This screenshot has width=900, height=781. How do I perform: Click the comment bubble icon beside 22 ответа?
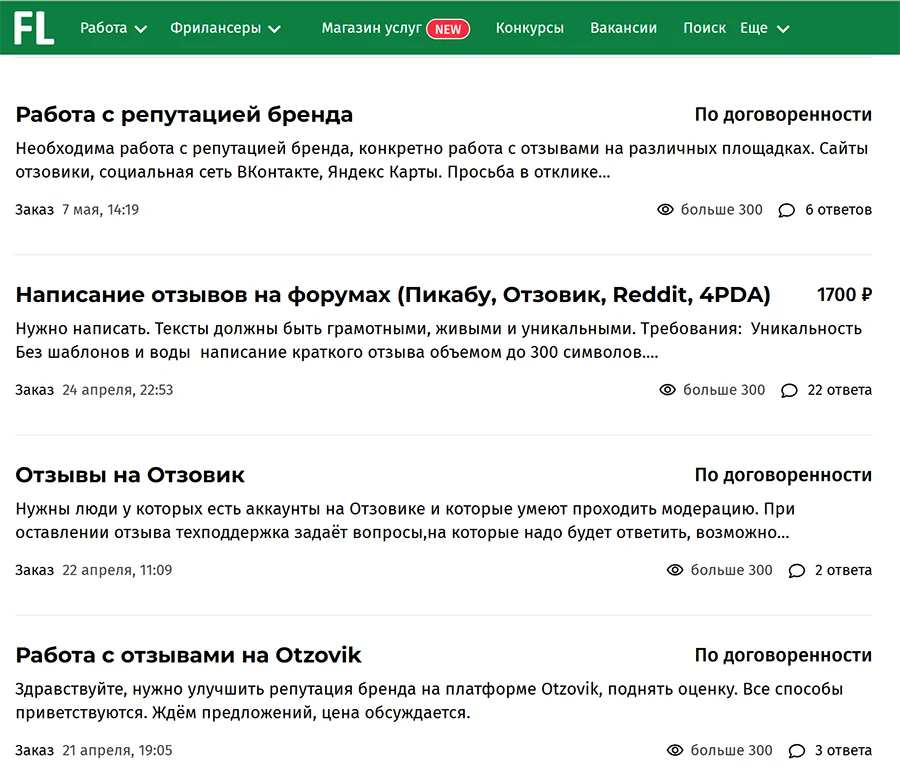(x=789, y=390)
